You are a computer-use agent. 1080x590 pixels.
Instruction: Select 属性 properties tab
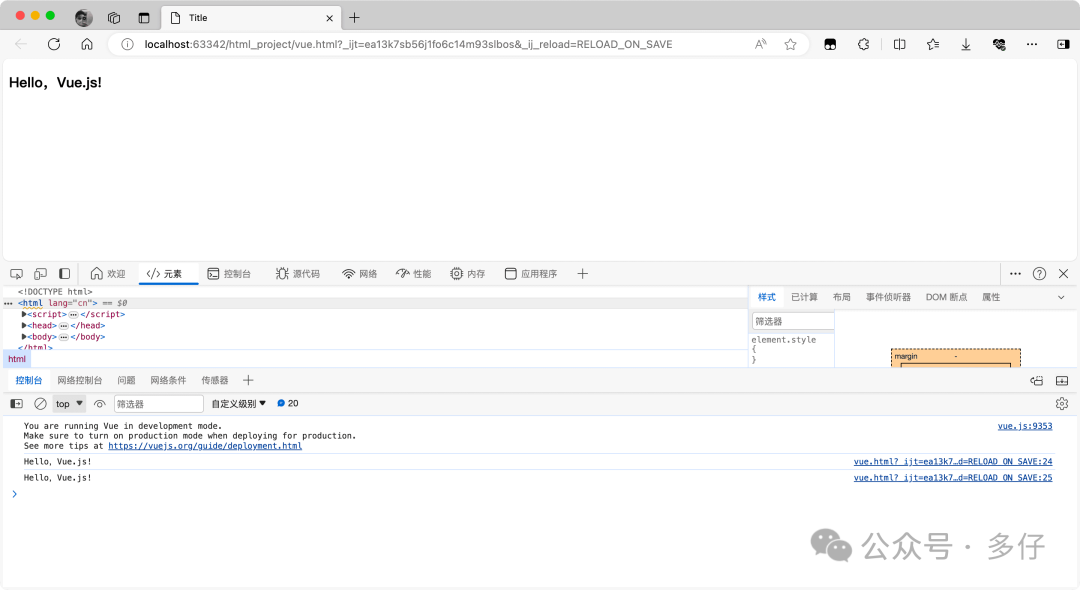[x=991, y=297]
